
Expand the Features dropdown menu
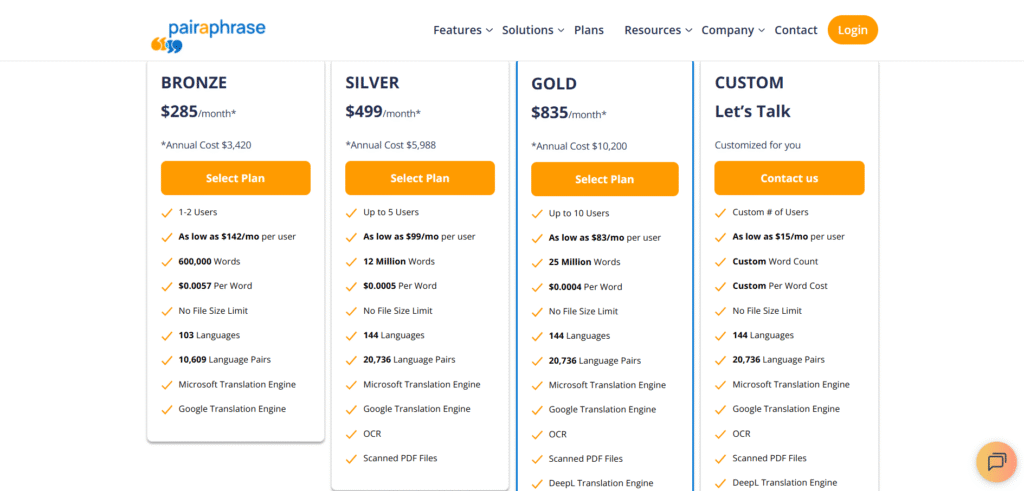click(462, 30)
